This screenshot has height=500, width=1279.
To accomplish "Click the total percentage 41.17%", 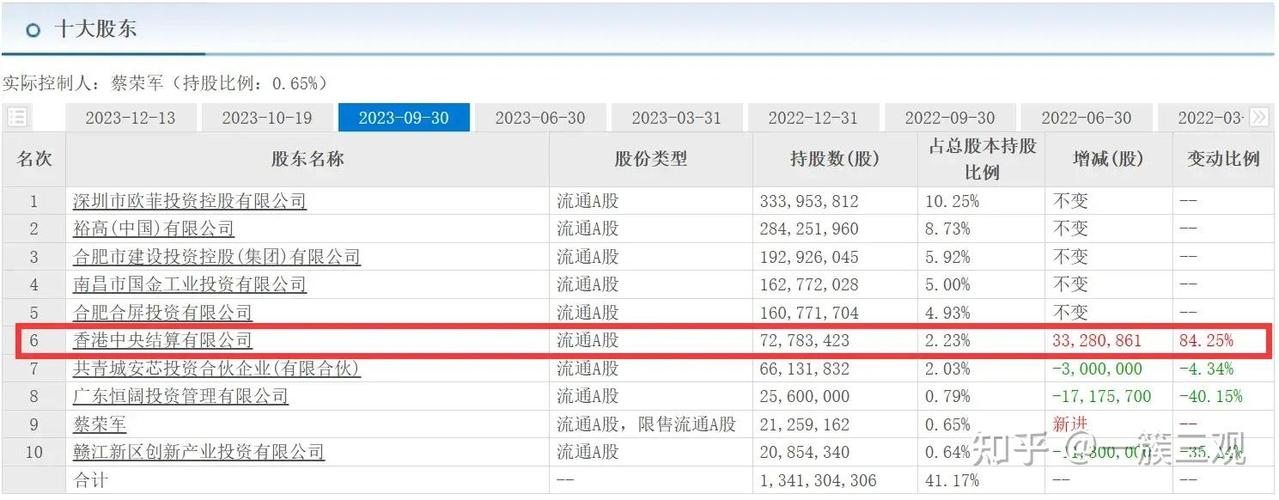I will (953, 480).
